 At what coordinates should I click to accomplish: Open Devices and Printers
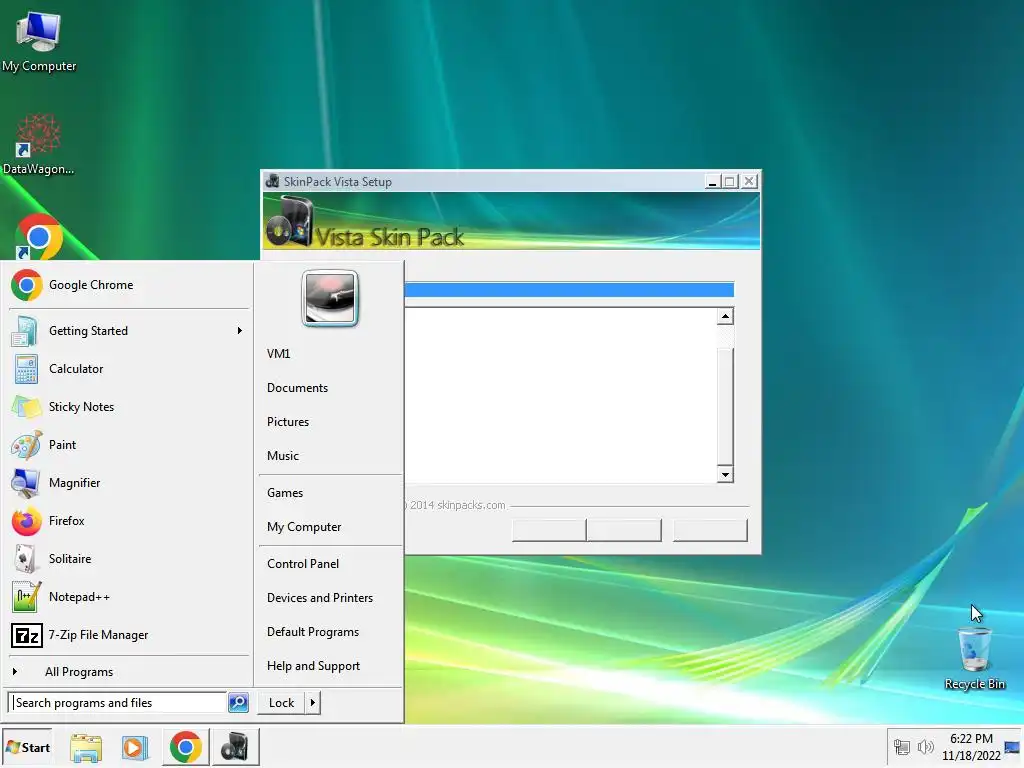pos(320,598)
